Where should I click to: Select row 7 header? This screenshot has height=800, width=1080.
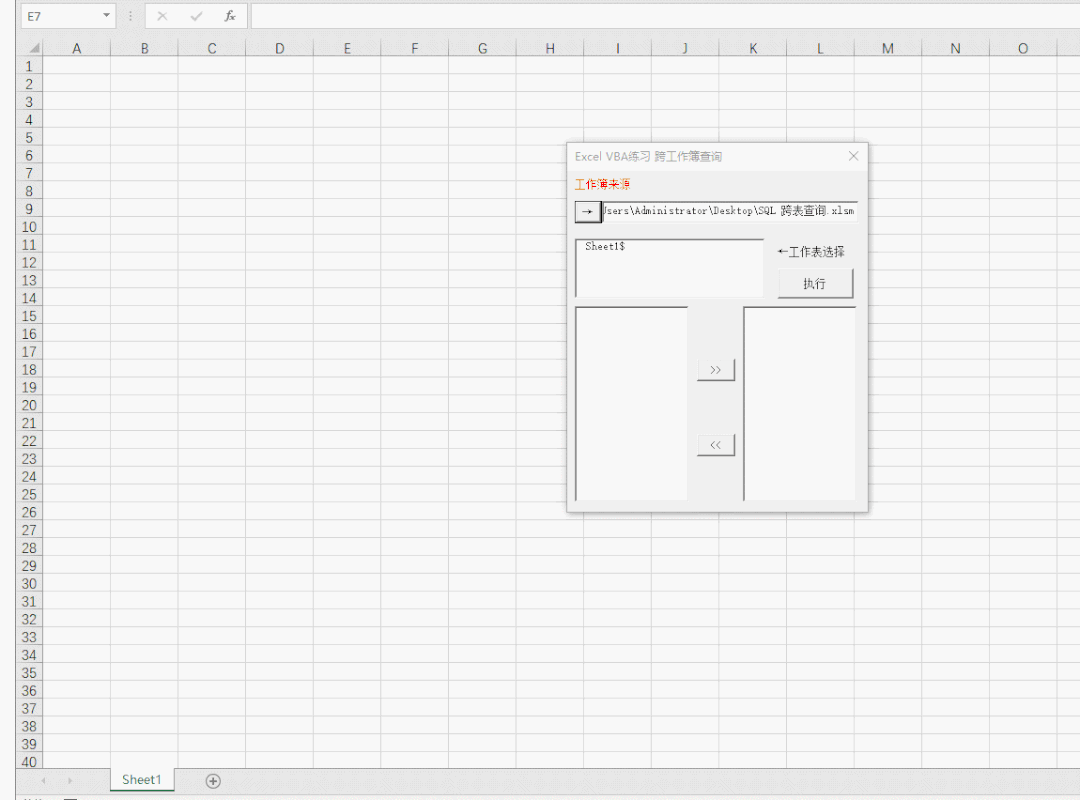coord(29,173)
